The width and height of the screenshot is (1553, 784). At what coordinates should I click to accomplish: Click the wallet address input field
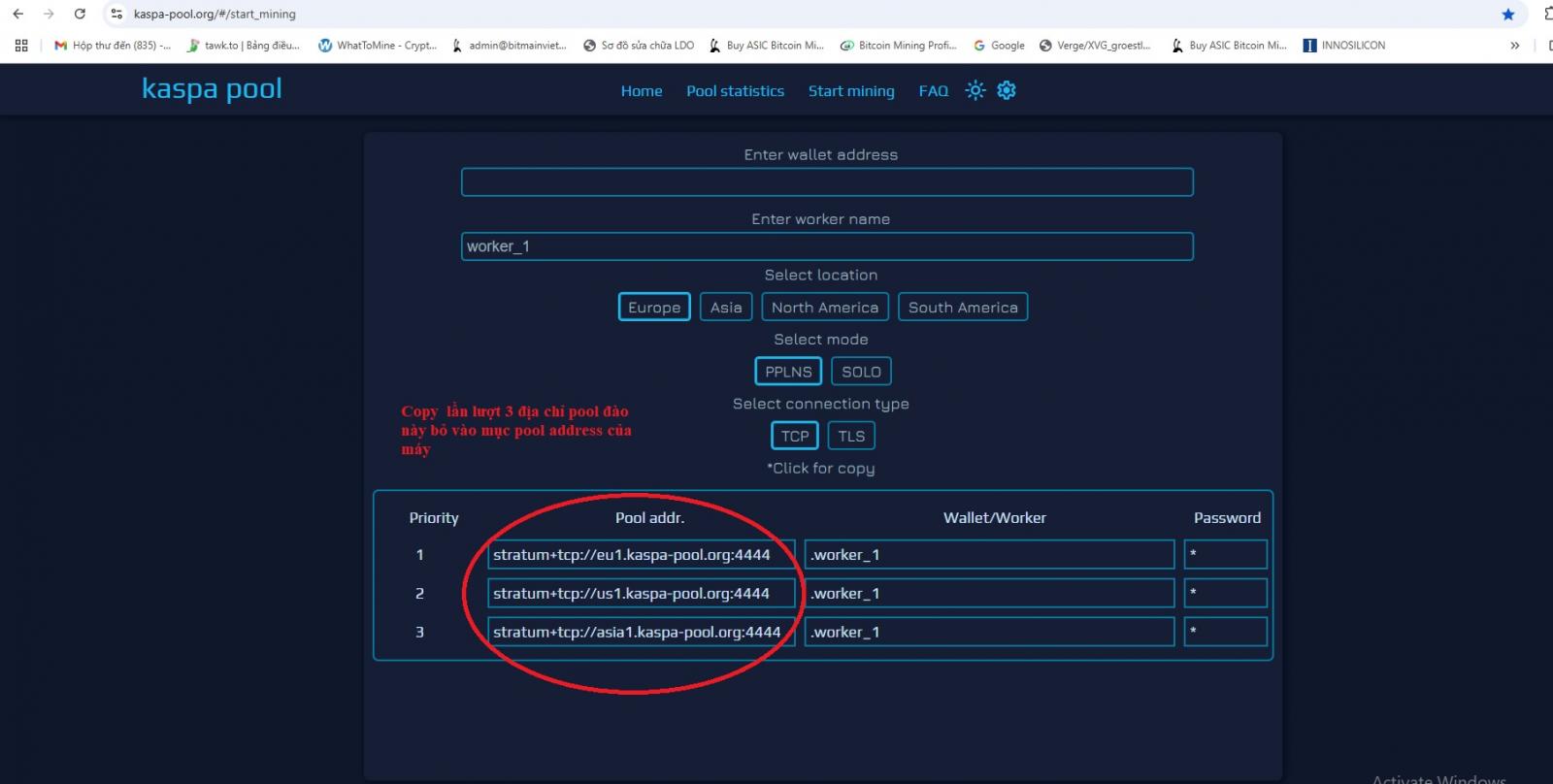click(x=827, y=182)
